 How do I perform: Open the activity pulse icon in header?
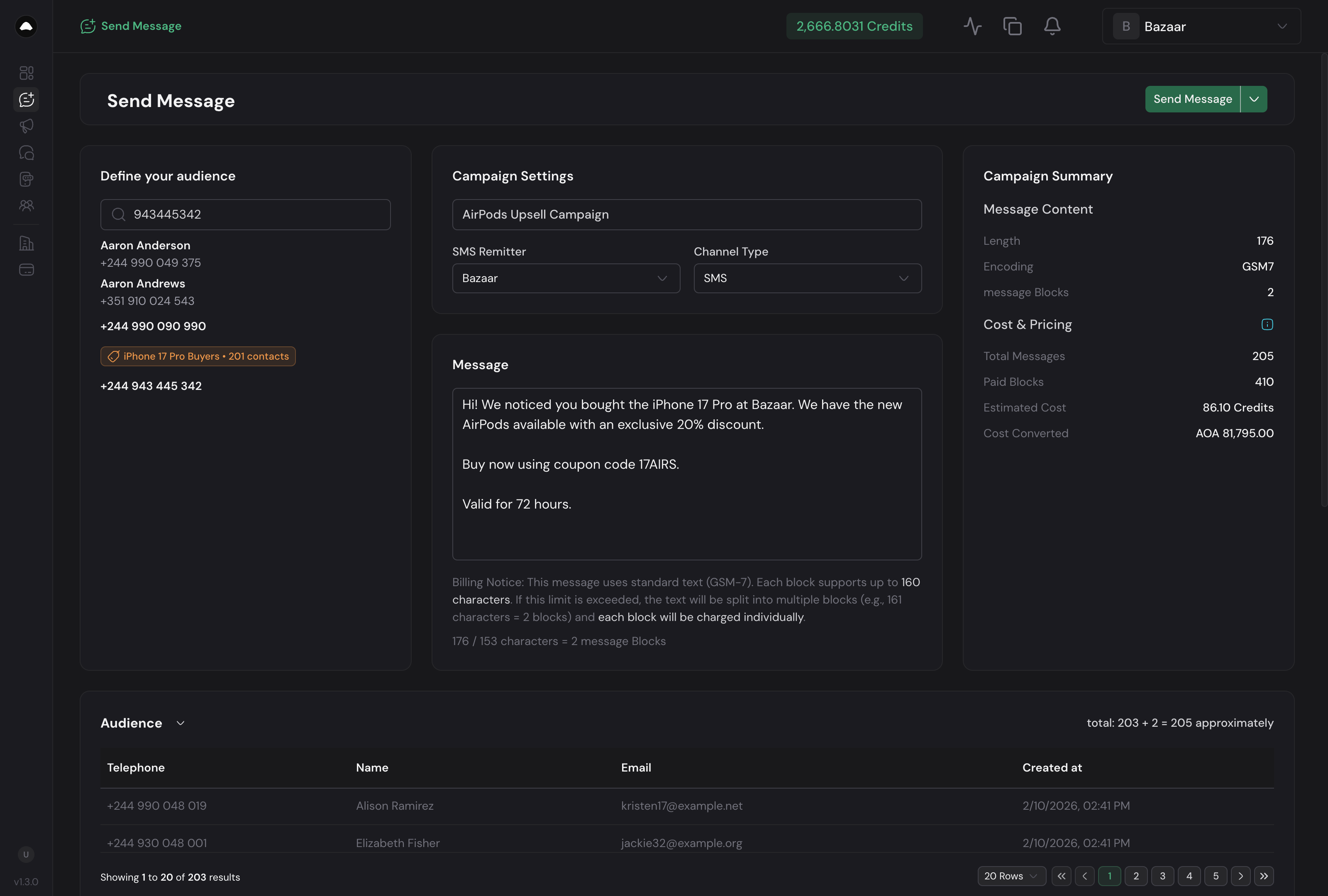[x=973, y=26]
